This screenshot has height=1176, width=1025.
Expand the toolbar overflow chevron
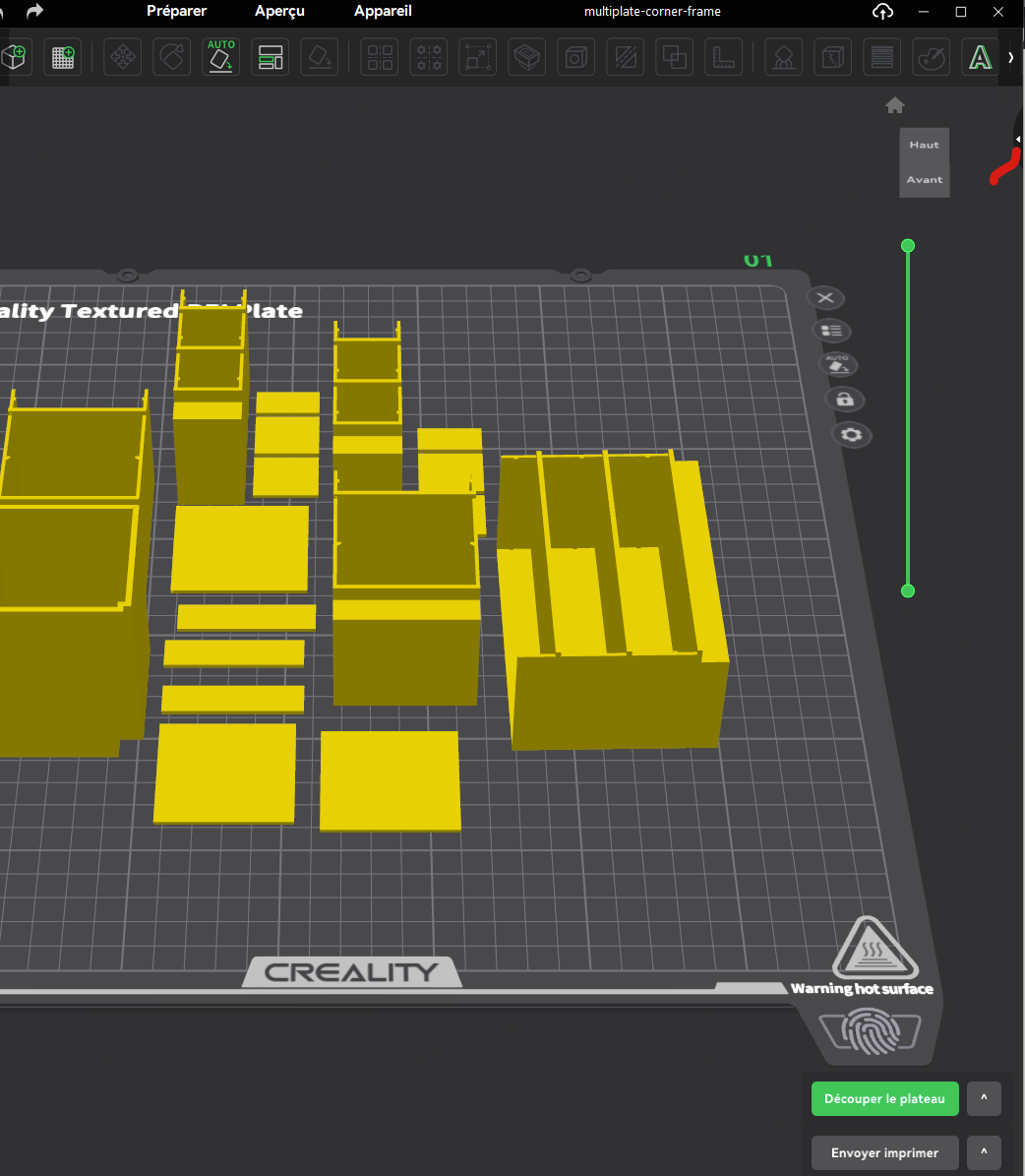(x=1011, y=57)
